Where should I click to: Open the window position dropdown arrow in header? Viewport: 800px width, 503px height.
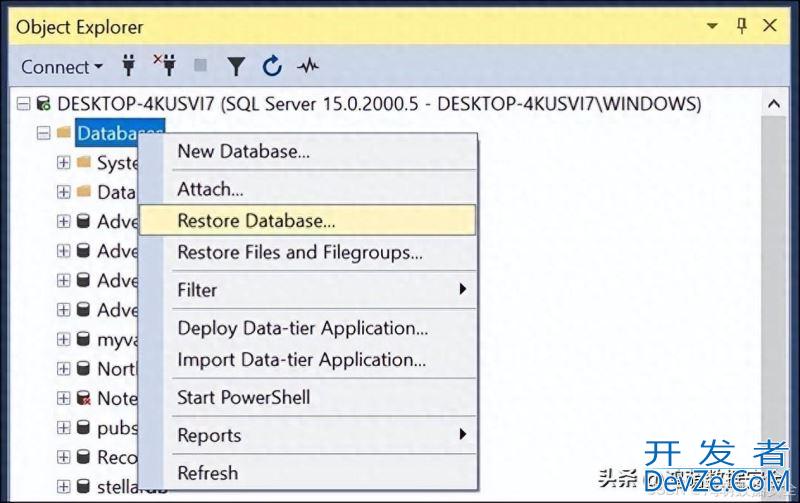coord(711,27)
